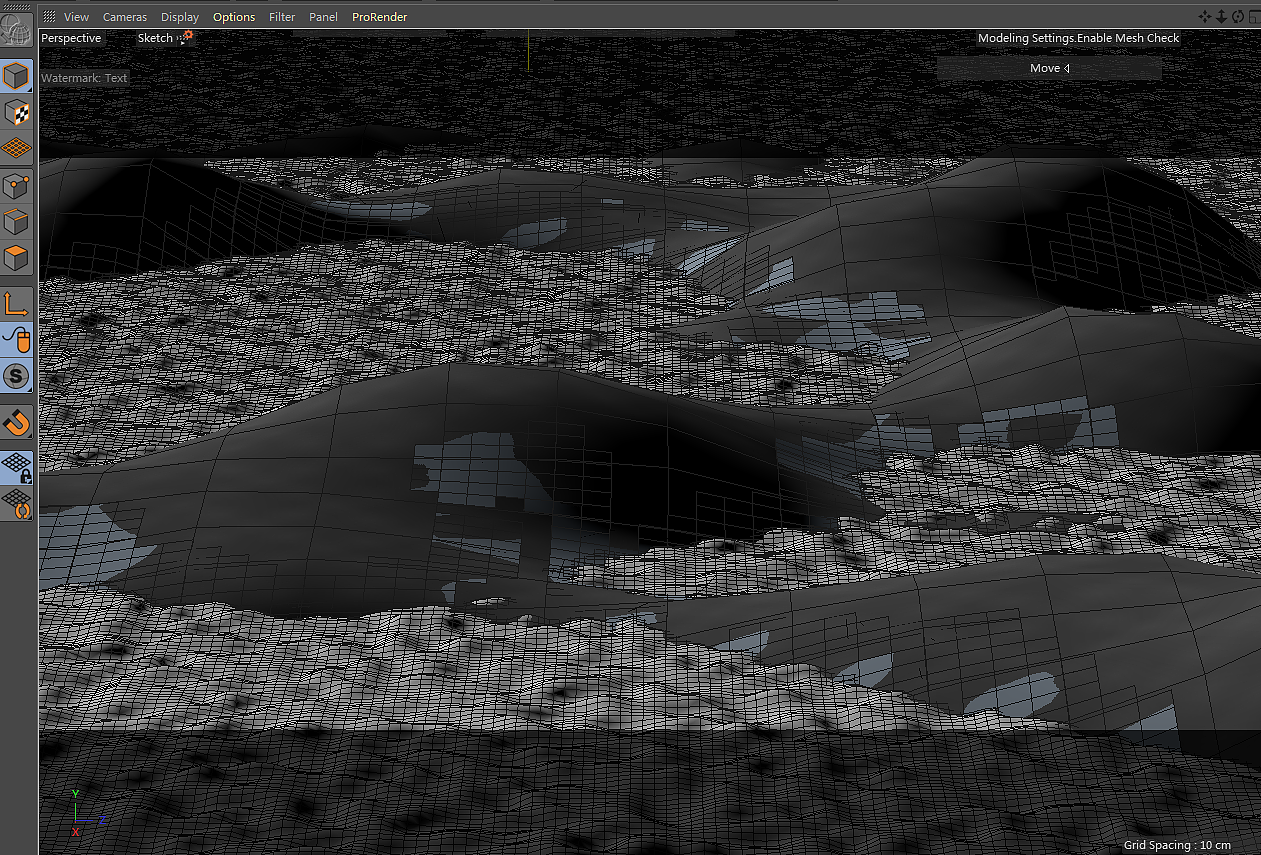Enable the Axis modification tool
Image resolution: width=1261 pixels, height=855 pixels.
pyautogui.click(x=17, y=302)
